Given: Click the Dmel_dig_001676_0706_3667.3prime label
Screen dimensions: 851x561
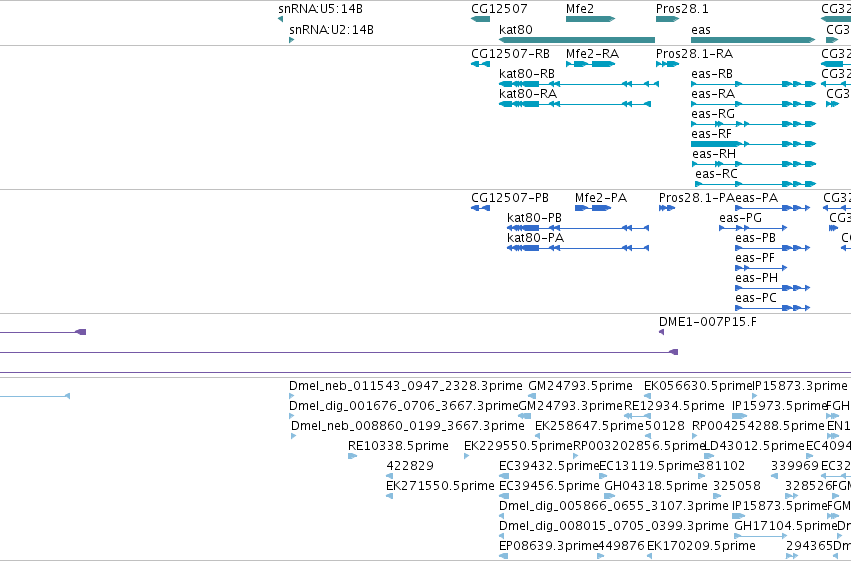Looking at the screenshot, I should (404, 406).
